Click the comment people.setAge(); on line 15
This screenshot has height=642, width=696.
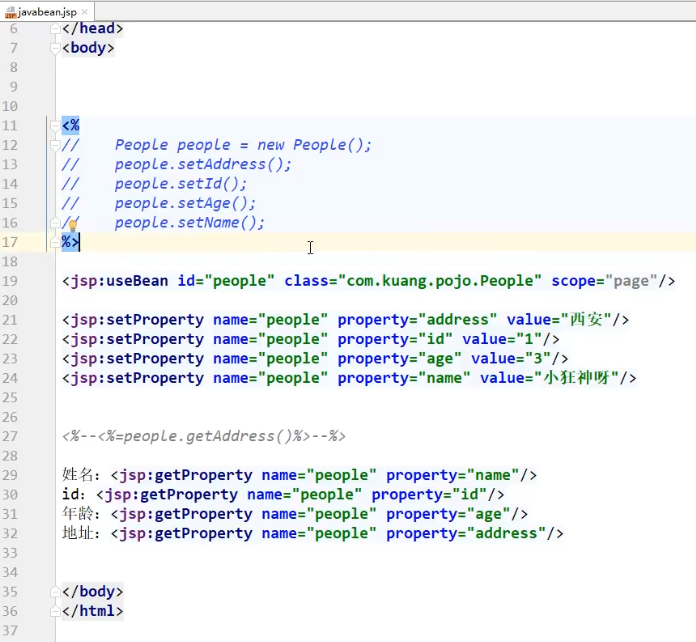click(185, 203)
